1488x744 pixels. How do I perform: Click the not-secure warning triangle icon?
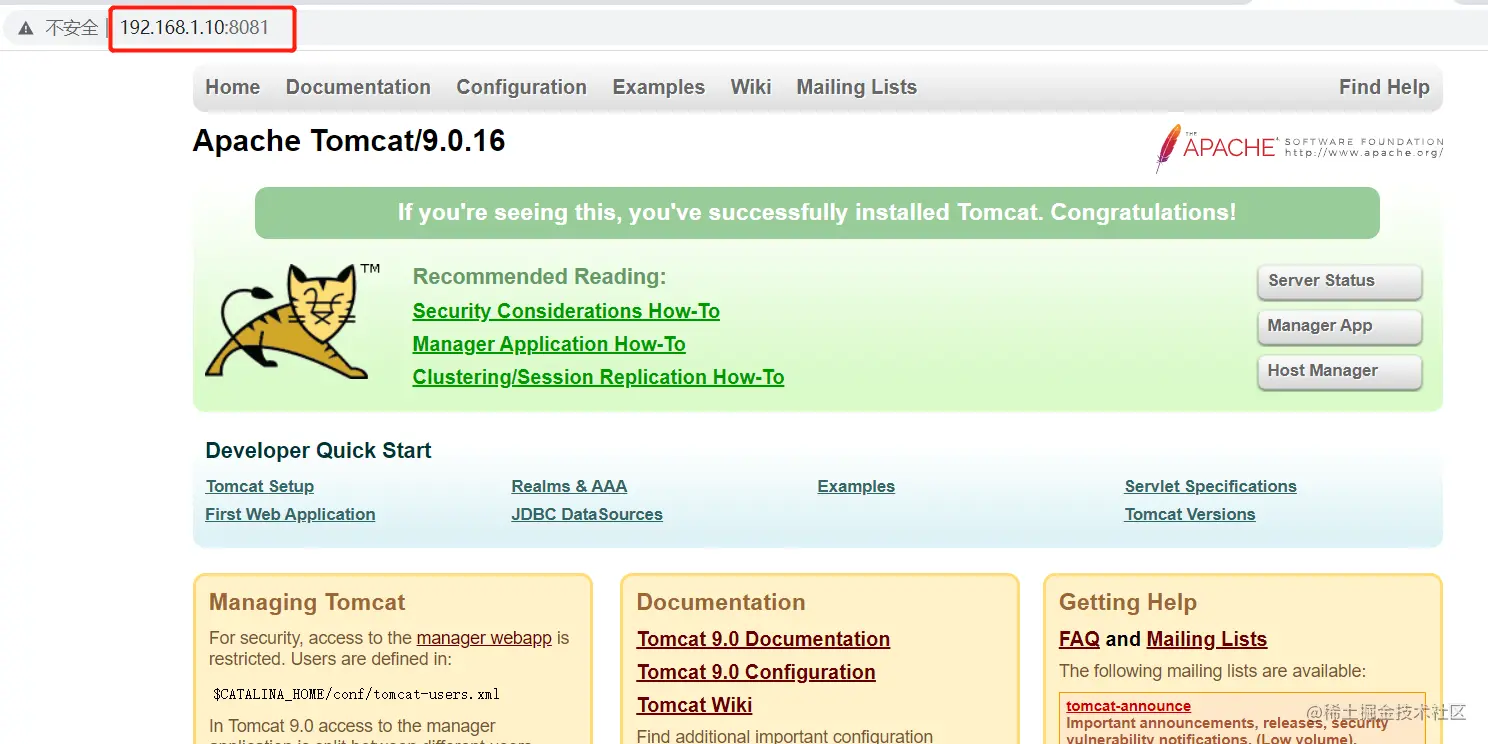25,28
